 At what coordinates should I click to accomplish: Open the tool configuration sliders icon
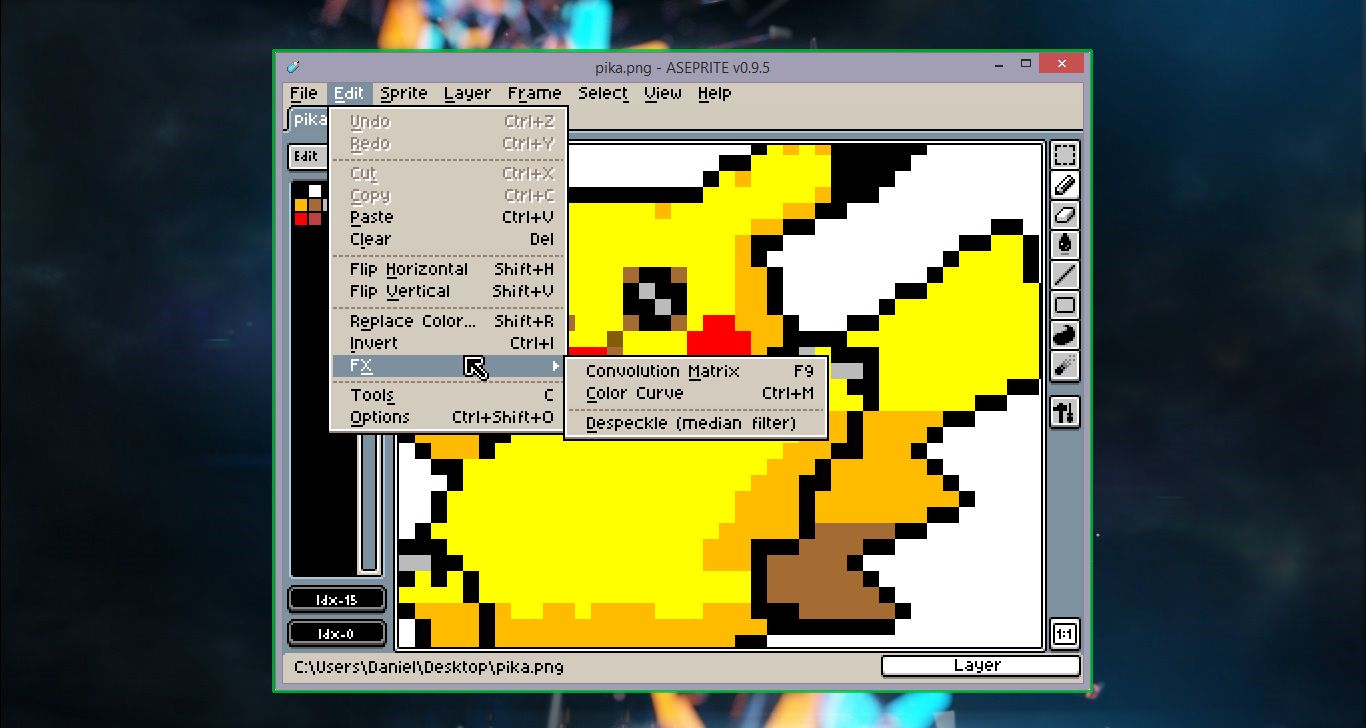[1065, 412]
